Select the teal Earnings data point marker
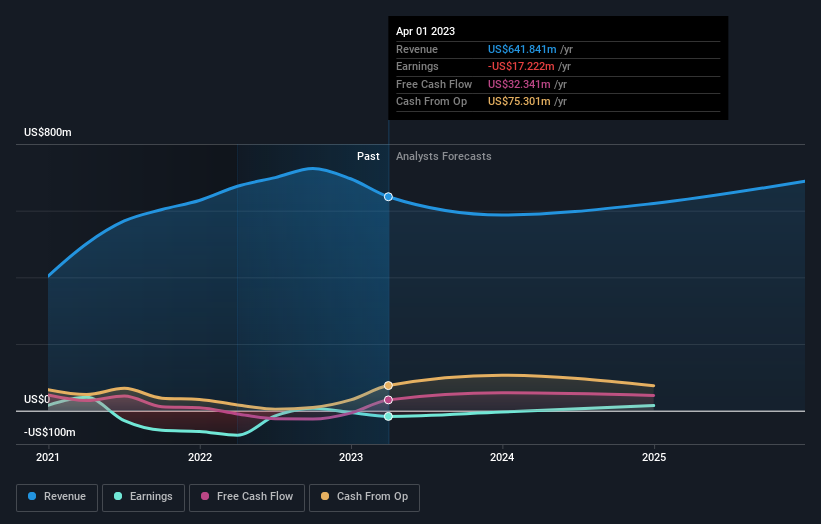 (x=388, y=416)
